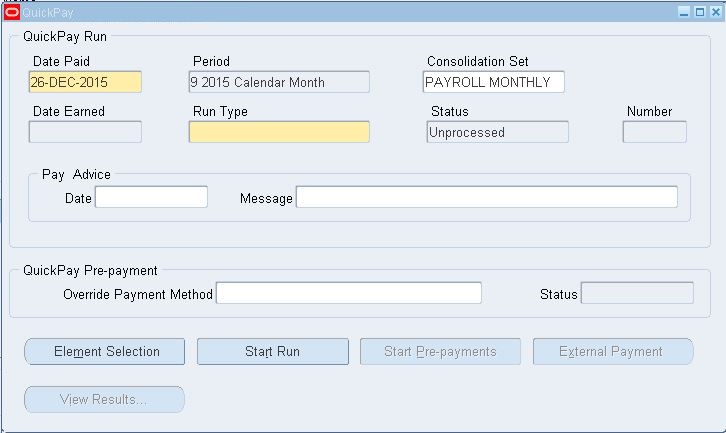
Task: Click the Run Type label
Action: [x=220, y=112]
